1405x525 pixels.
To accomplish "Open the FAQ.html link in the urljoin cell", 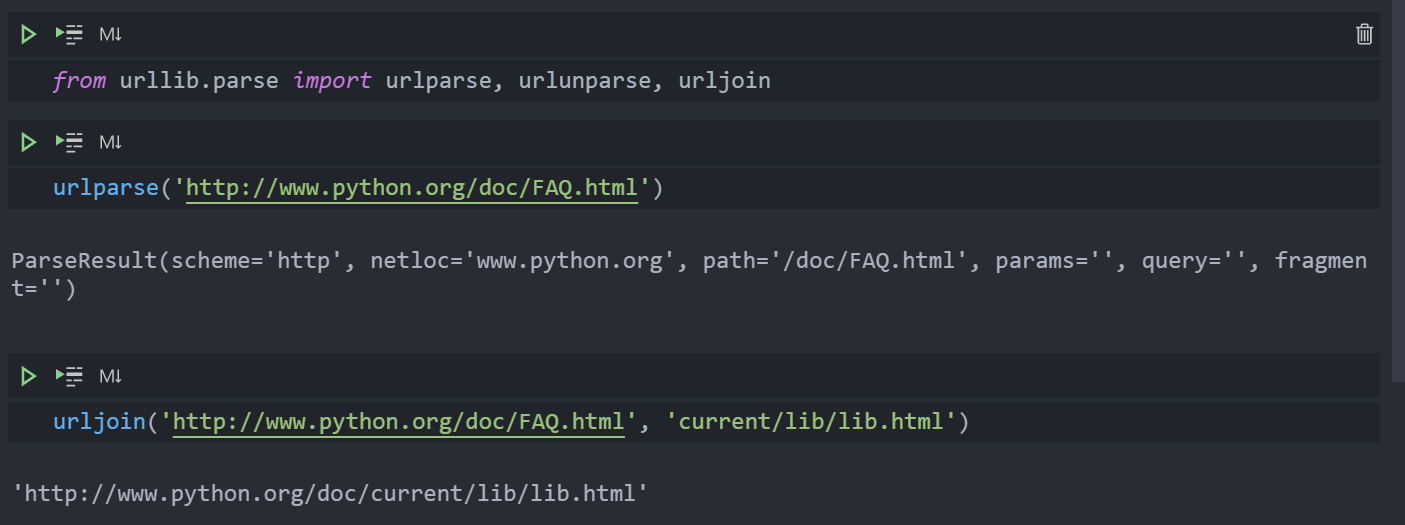I will point(398,422).
